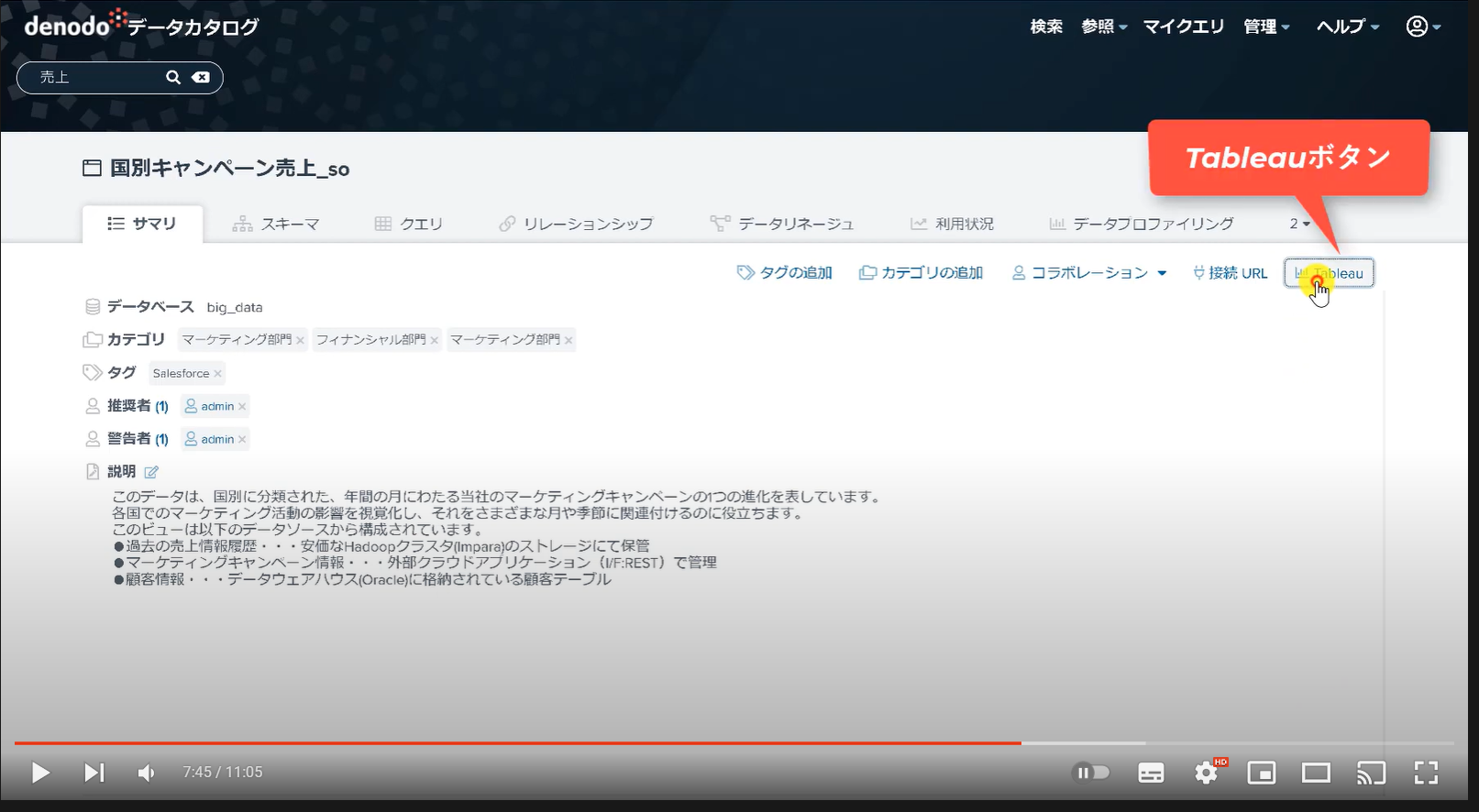Toggle the autoplay switch
Viewport: 1479px width, 812px height.
tap(1090, 773)
